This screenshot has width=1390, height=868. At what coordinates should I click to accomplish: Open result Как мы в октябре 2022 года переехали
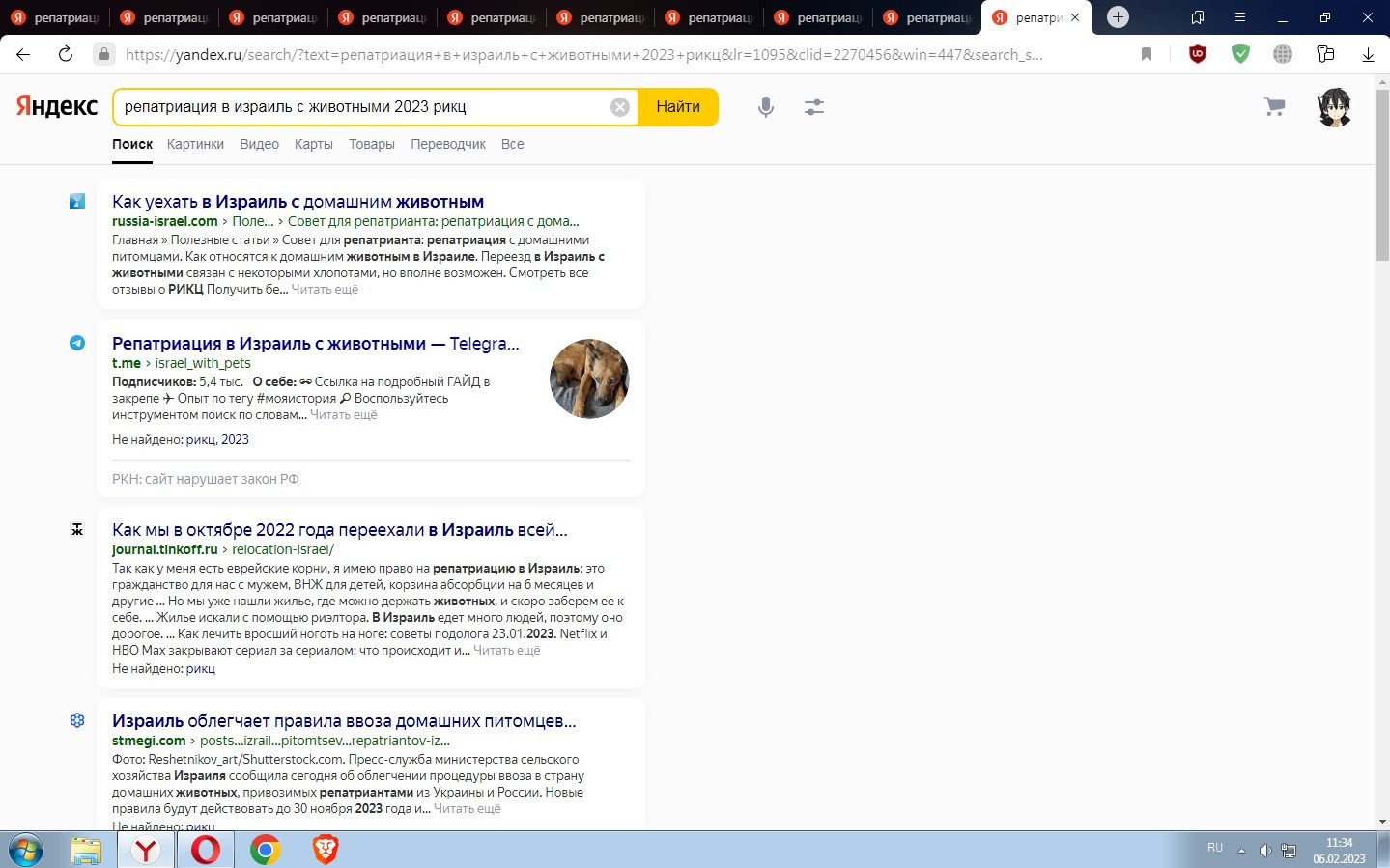(x=339, y=529)
